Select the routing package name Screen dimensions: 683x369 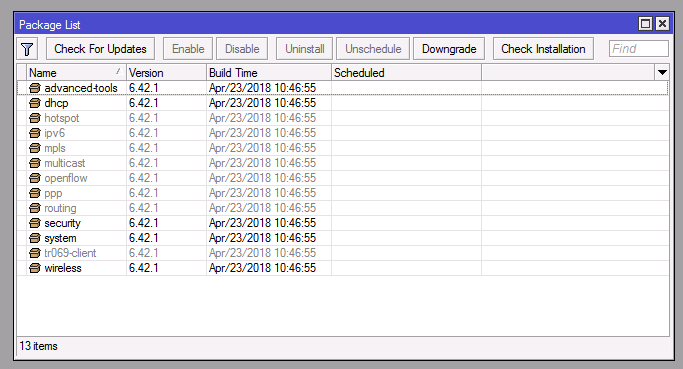(x=60, y=208)
